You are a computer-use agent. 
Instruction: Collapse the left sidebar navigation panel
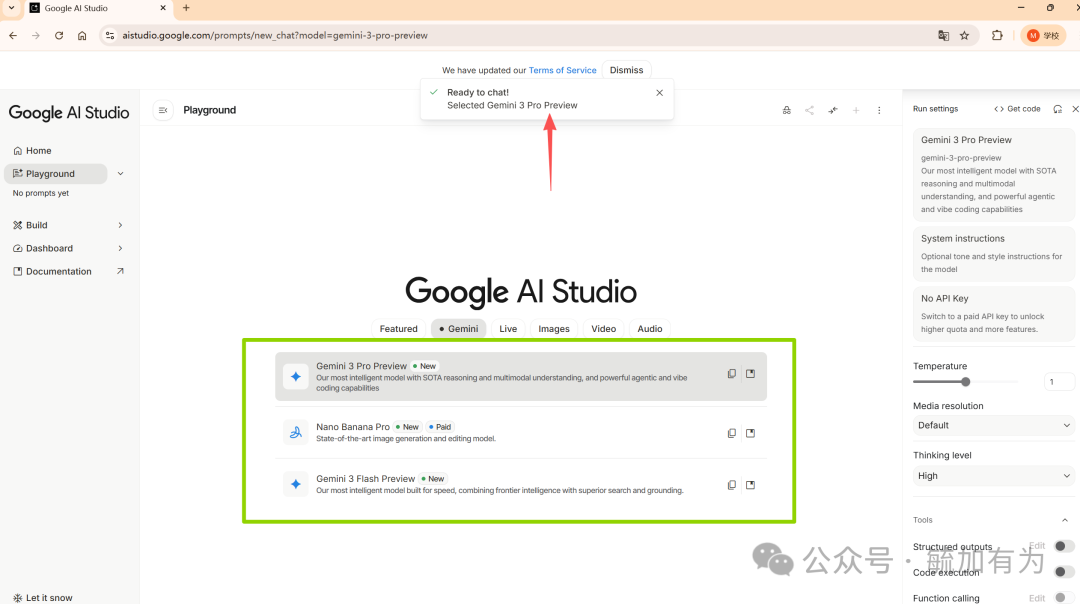click(163, 110)
